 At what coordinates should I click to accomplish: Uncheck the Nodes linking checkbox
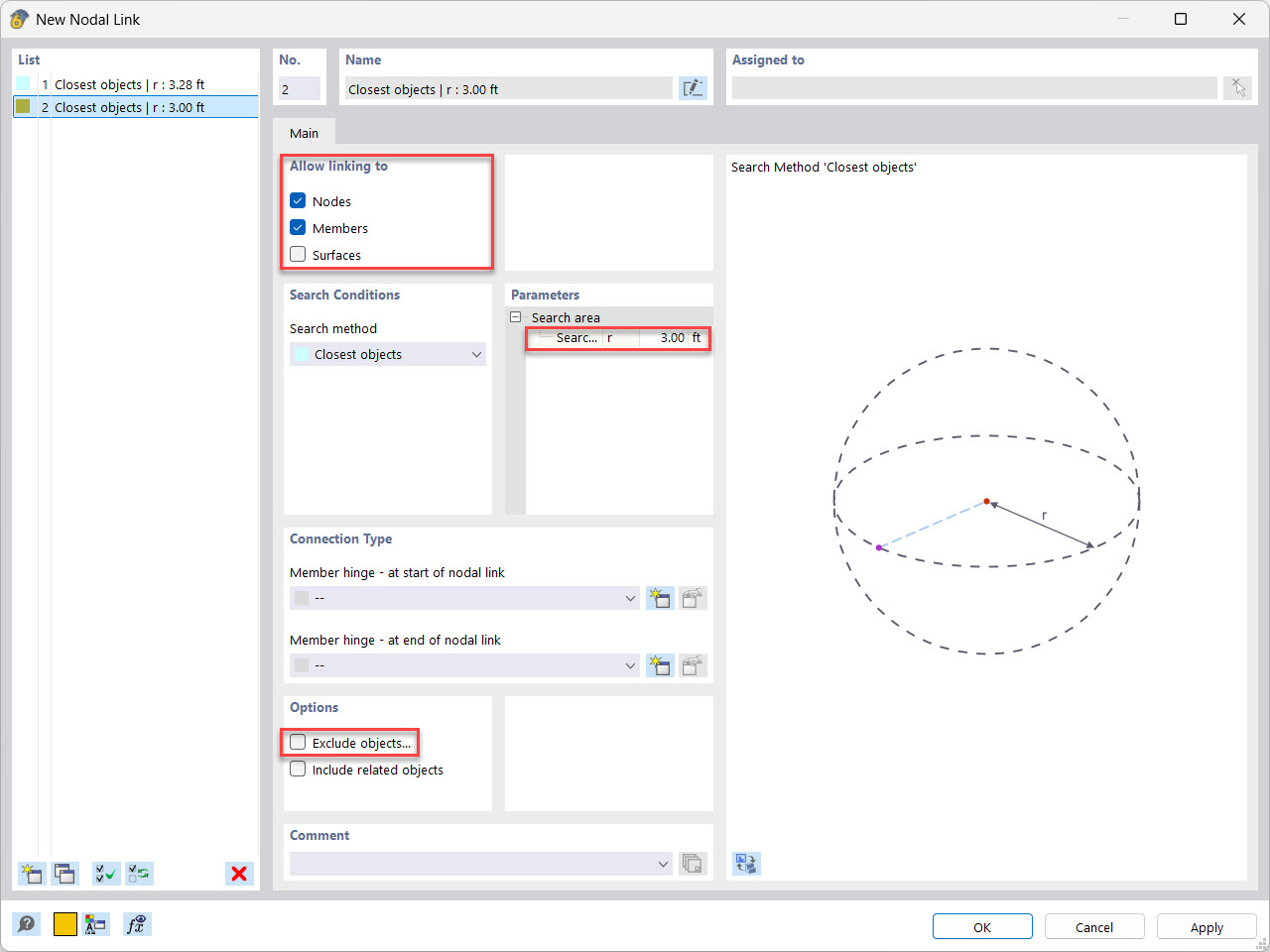point(297,200)
